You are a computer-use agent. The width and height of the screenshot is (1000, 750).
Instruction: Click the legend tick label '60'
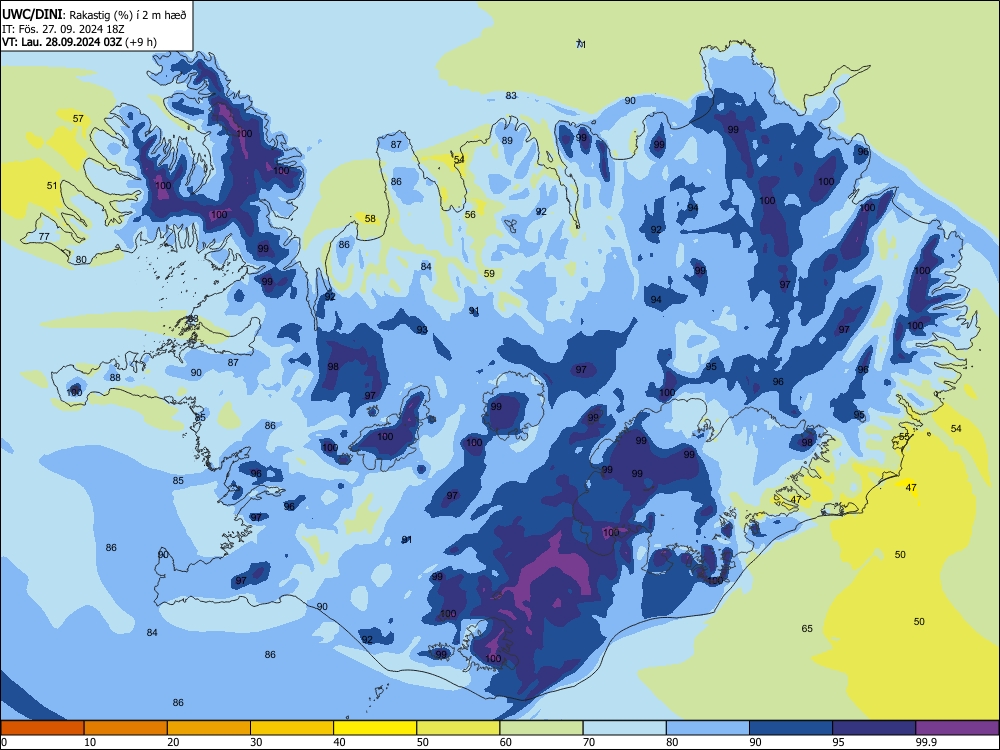(506, 742)
